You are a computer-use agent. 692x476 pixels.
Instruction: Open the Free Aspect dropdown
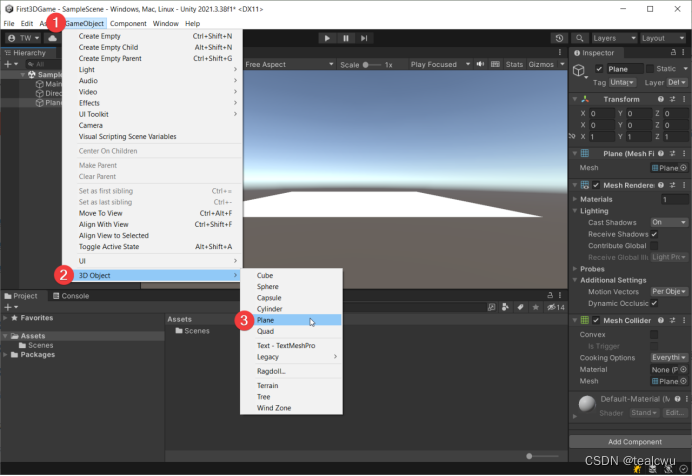click(289, 64)
